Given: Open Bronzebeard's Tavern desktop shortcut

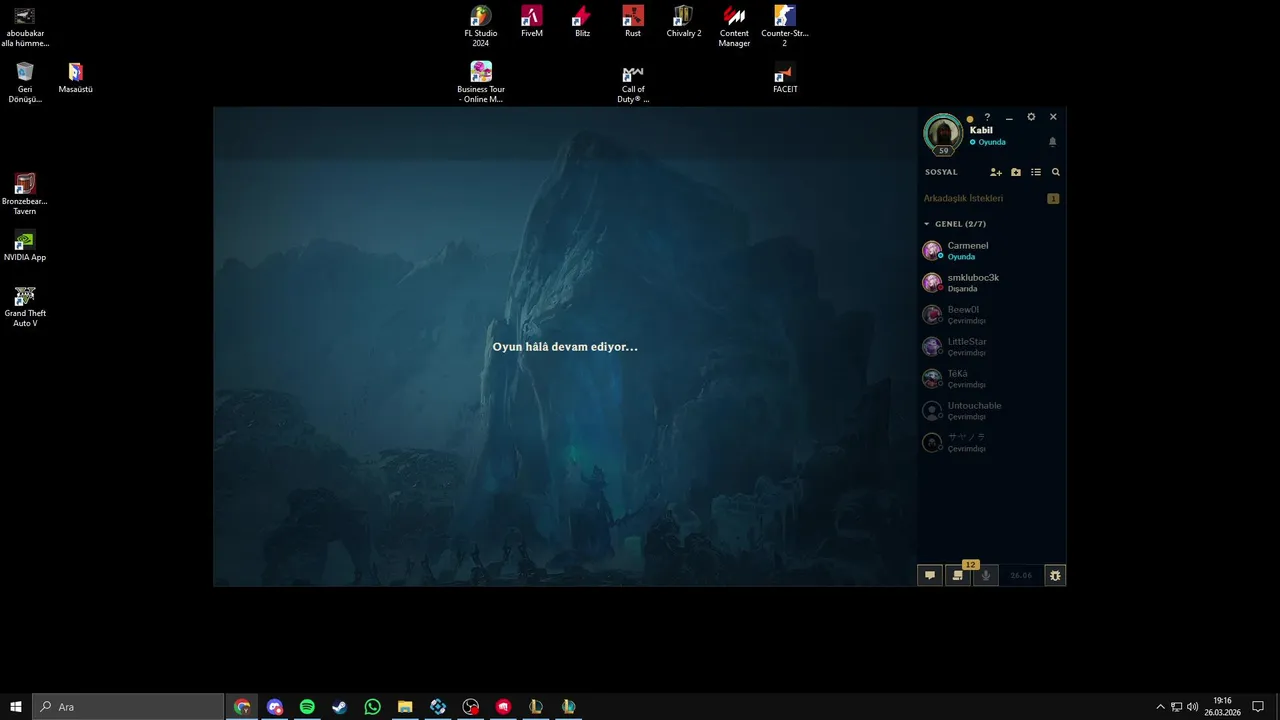Looking at the screenshot, I should point(25,194).
